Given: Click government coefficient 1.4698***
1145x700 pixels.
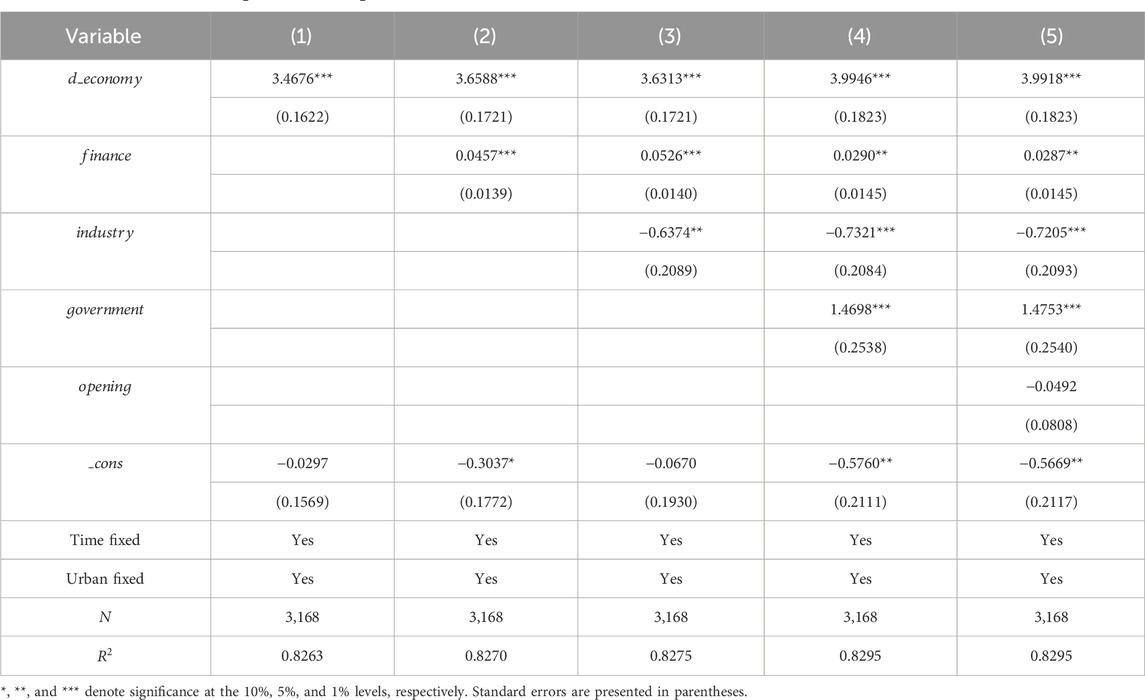Looking at the screenshot, I should [x=860, y=310].
